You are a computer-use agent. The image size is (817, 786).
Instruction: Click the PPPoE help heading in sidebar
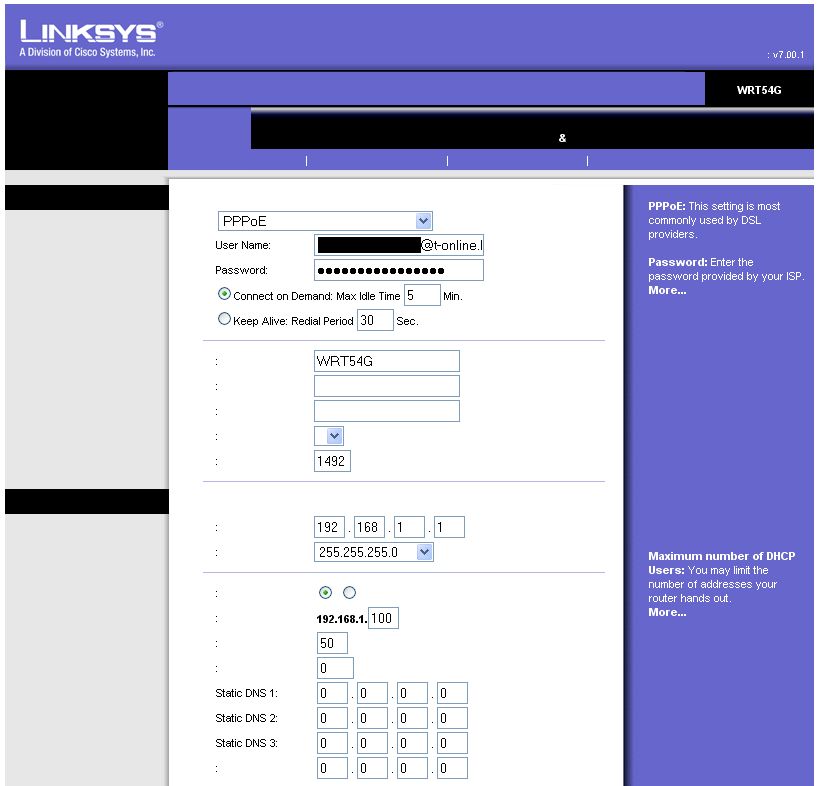pyautogui.click(x=666, y=206)
